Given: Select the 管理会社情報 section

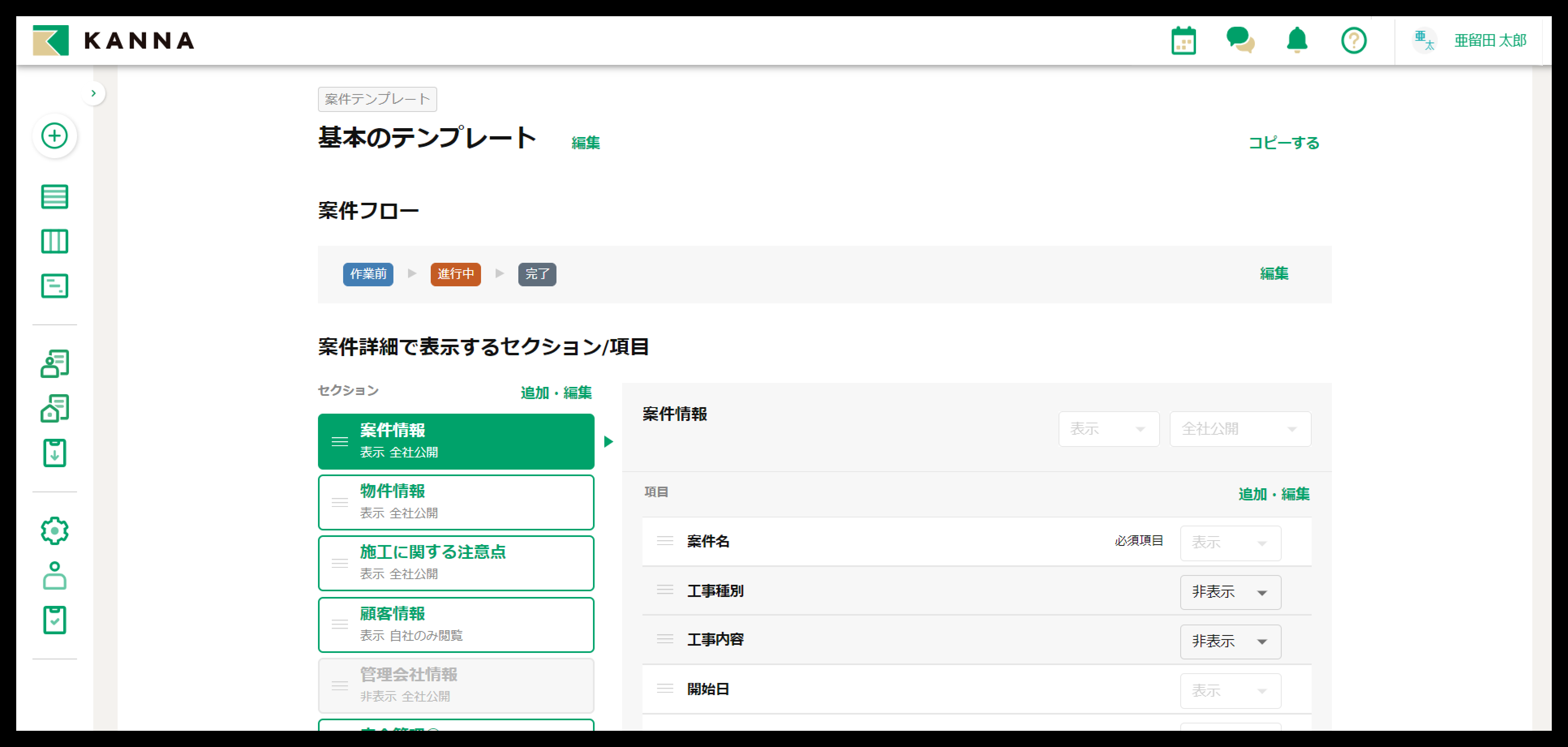Looking at the screenshot, I should [x=456, y=685].
